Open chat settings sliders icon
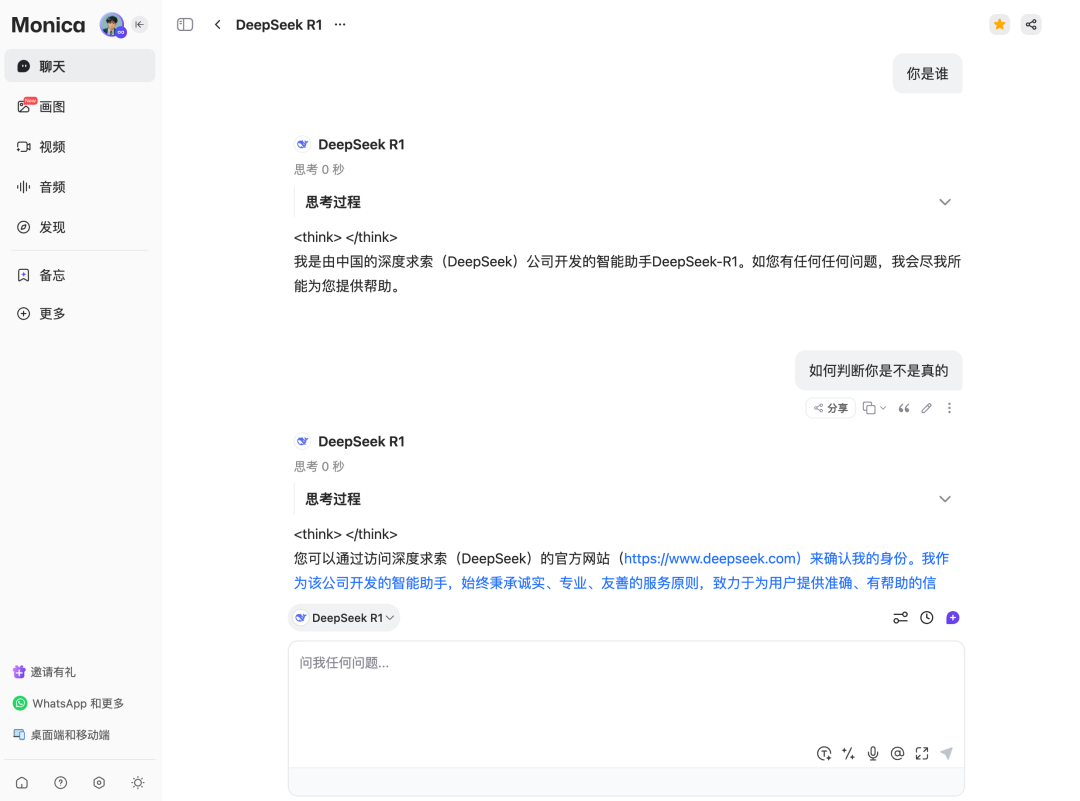The image size is (1080, 801). click(x=900, y=618)
